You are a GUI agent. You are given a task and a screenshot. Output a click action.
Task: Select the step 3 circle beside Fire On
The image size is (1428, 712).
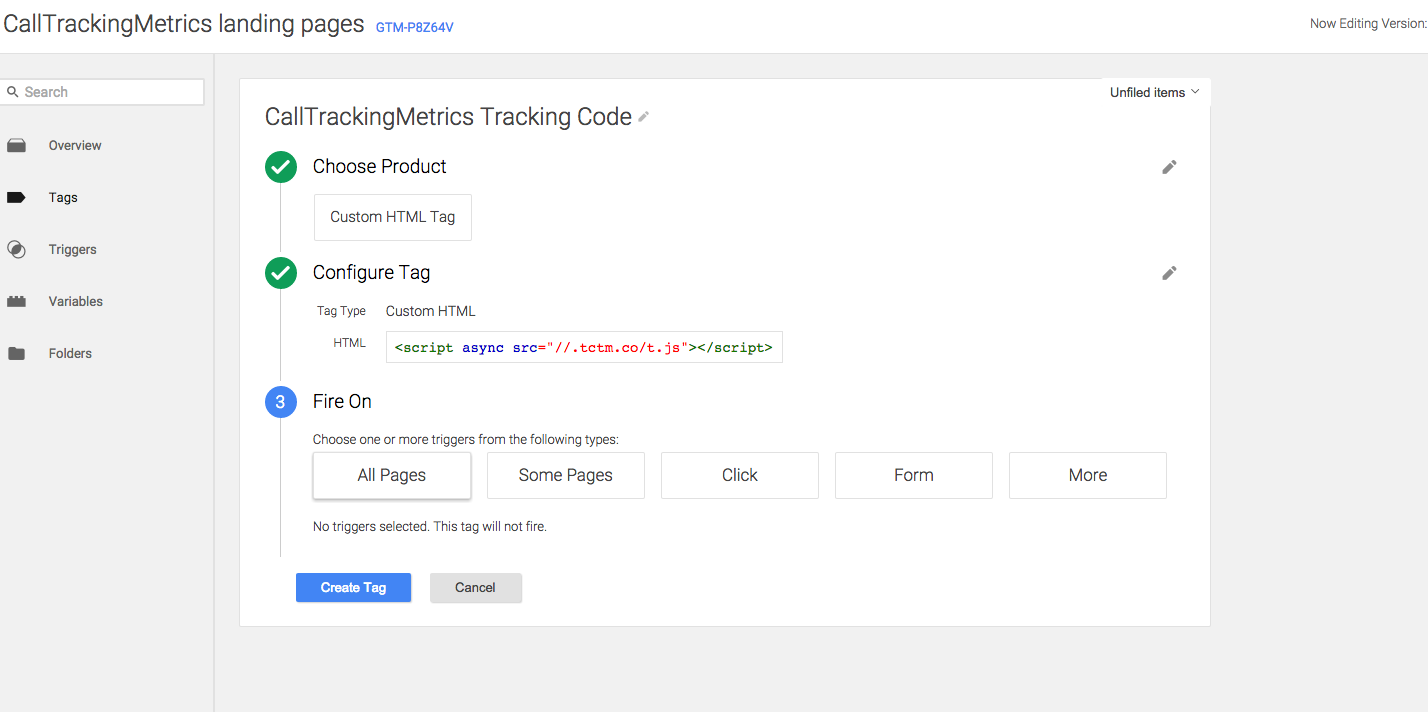click(x=281, y=401)
